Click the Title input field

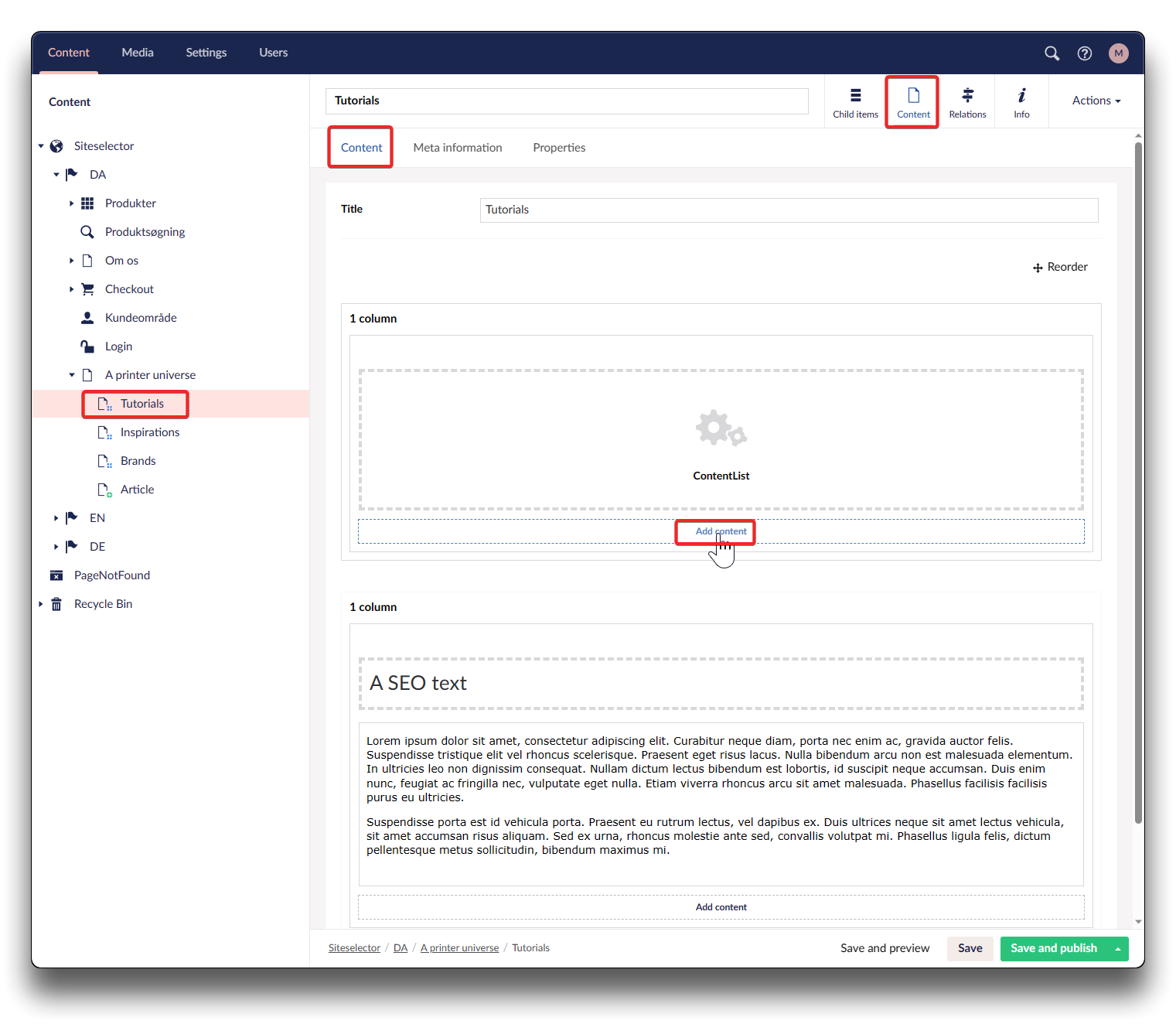[788, 210]
